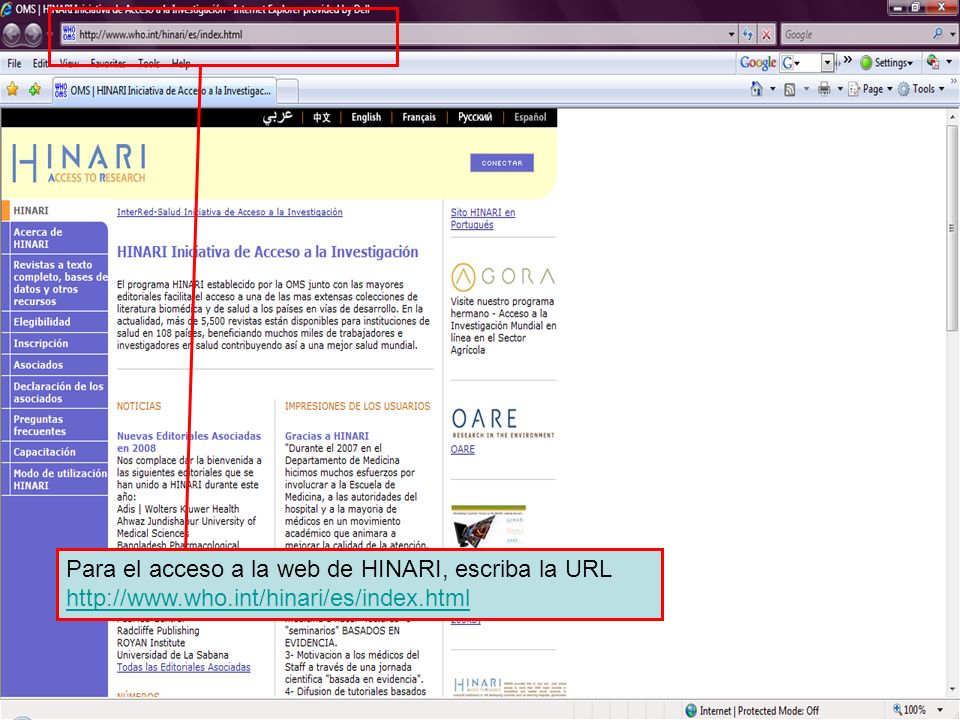Click the browser Back arrow button
This screenshot has width=960, height=720.
(12, 34)
